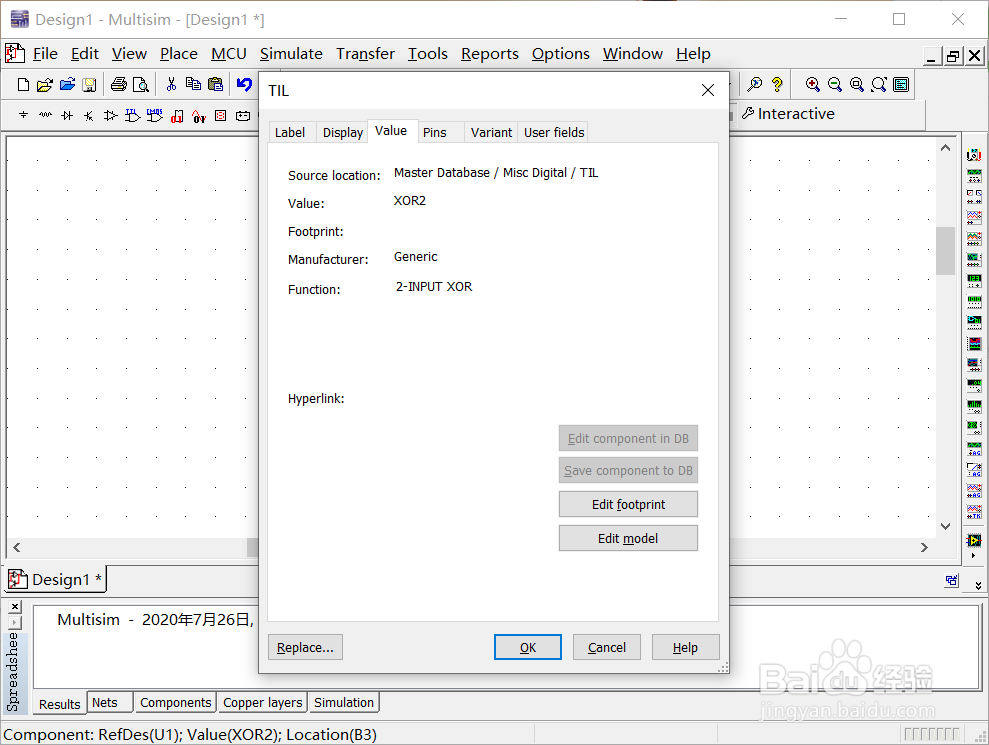The width and height of the screenshot is (989, 745).
Task: Place a transistor component
Action: coord(89,115)
